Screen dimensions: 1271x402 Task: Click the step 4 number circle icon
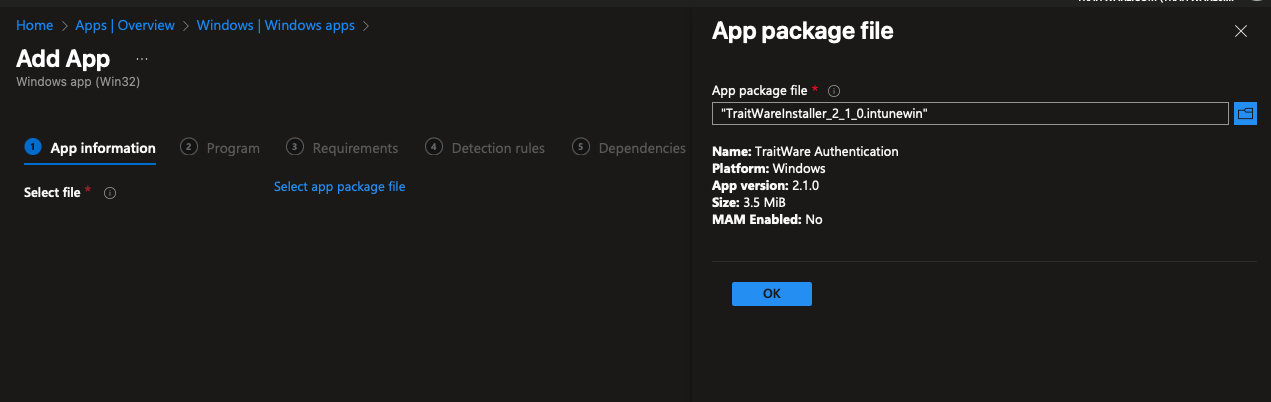coord(434,147)
